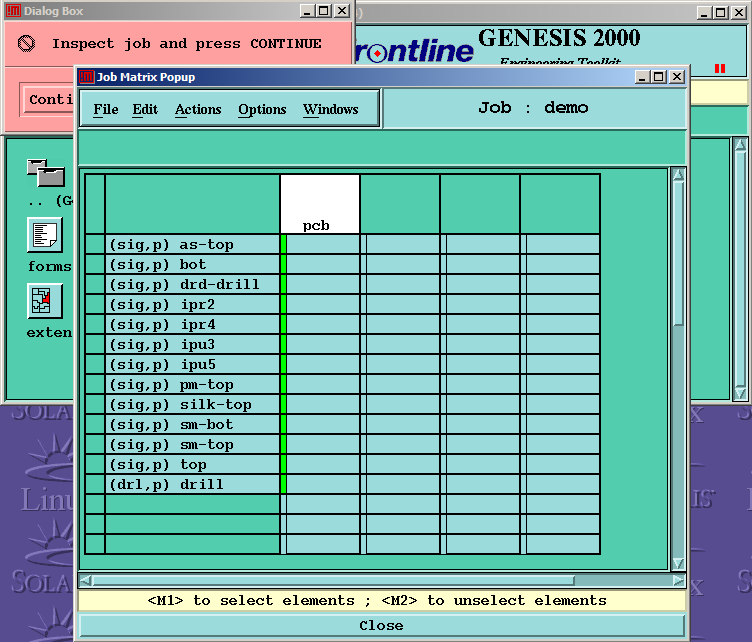This screenshot has height=642, width=752.
Task: Maximize the Job Matrix Popup window
Action: pos(659,77)
